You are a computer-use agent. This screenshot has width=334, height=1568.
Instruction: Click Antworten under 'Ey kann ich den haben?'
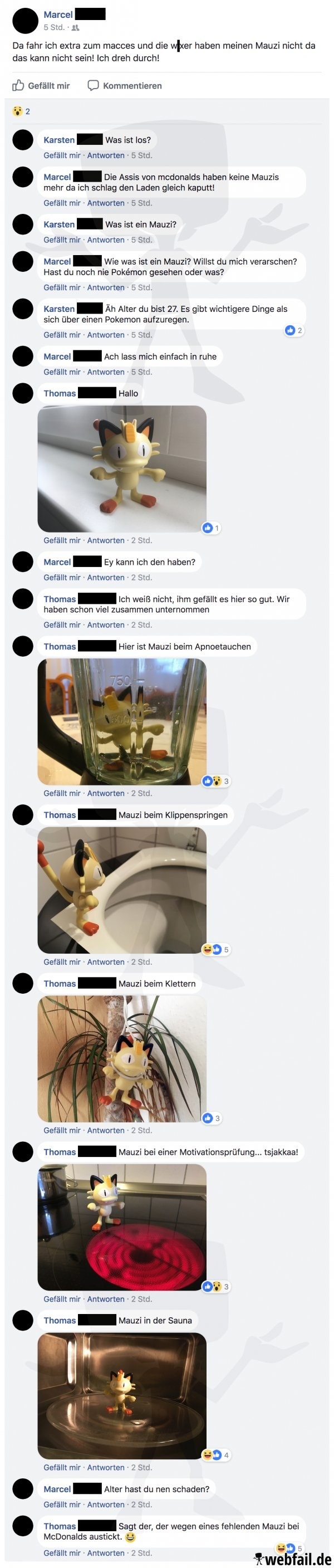click(x=106, y=578)
